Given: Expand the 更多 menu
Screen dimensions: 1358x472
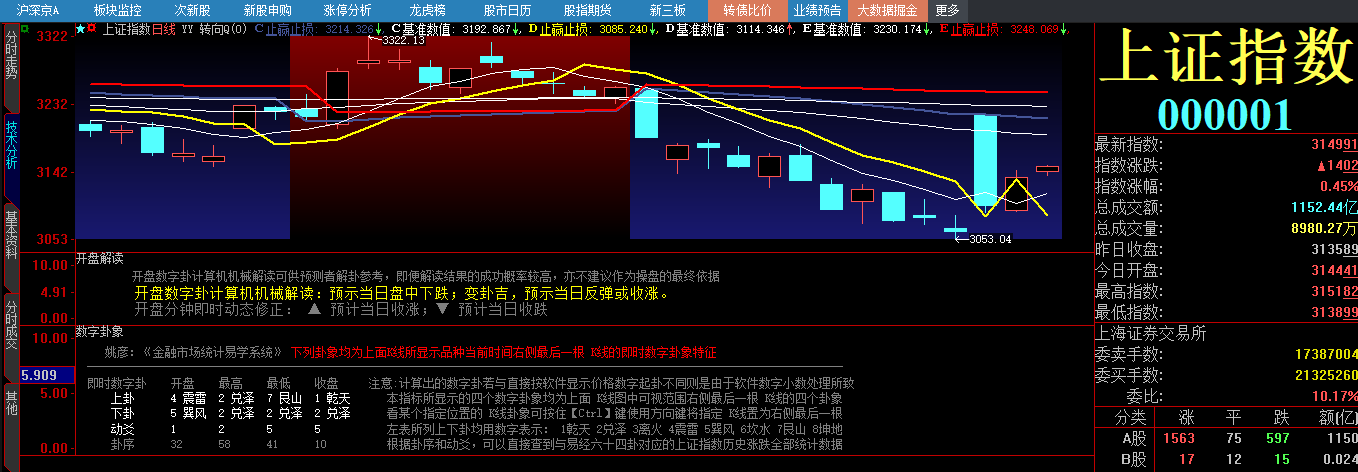Looking at the screenshot, I should coord(947,10).
